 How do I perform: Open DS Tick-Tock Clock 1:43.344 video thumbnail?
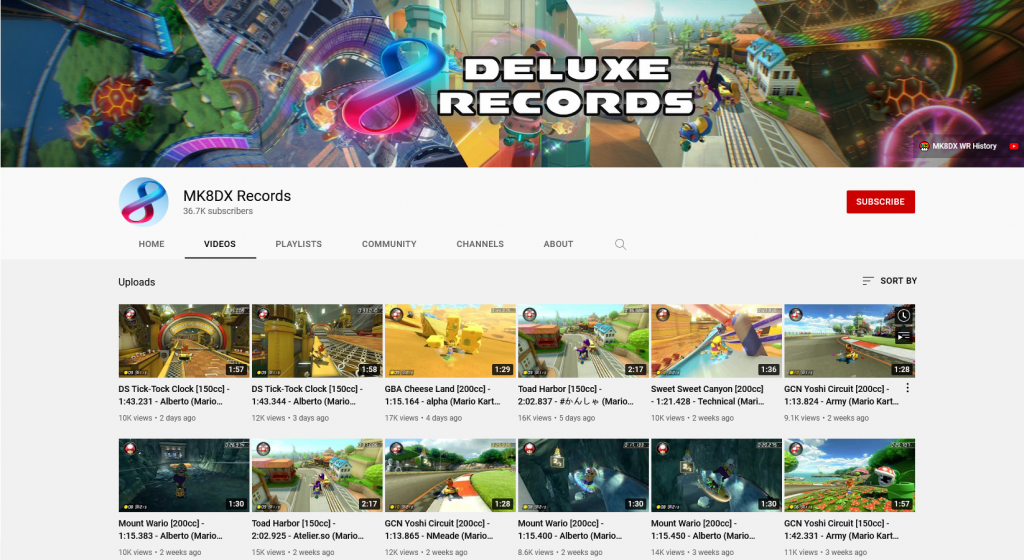tap(317, 341)
